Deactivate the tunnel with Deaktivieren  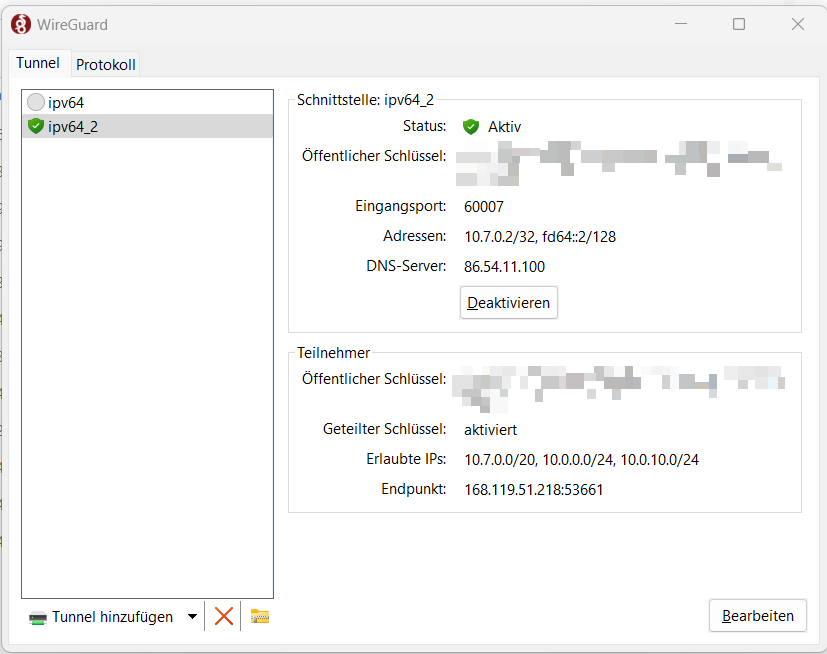[508, 303]
